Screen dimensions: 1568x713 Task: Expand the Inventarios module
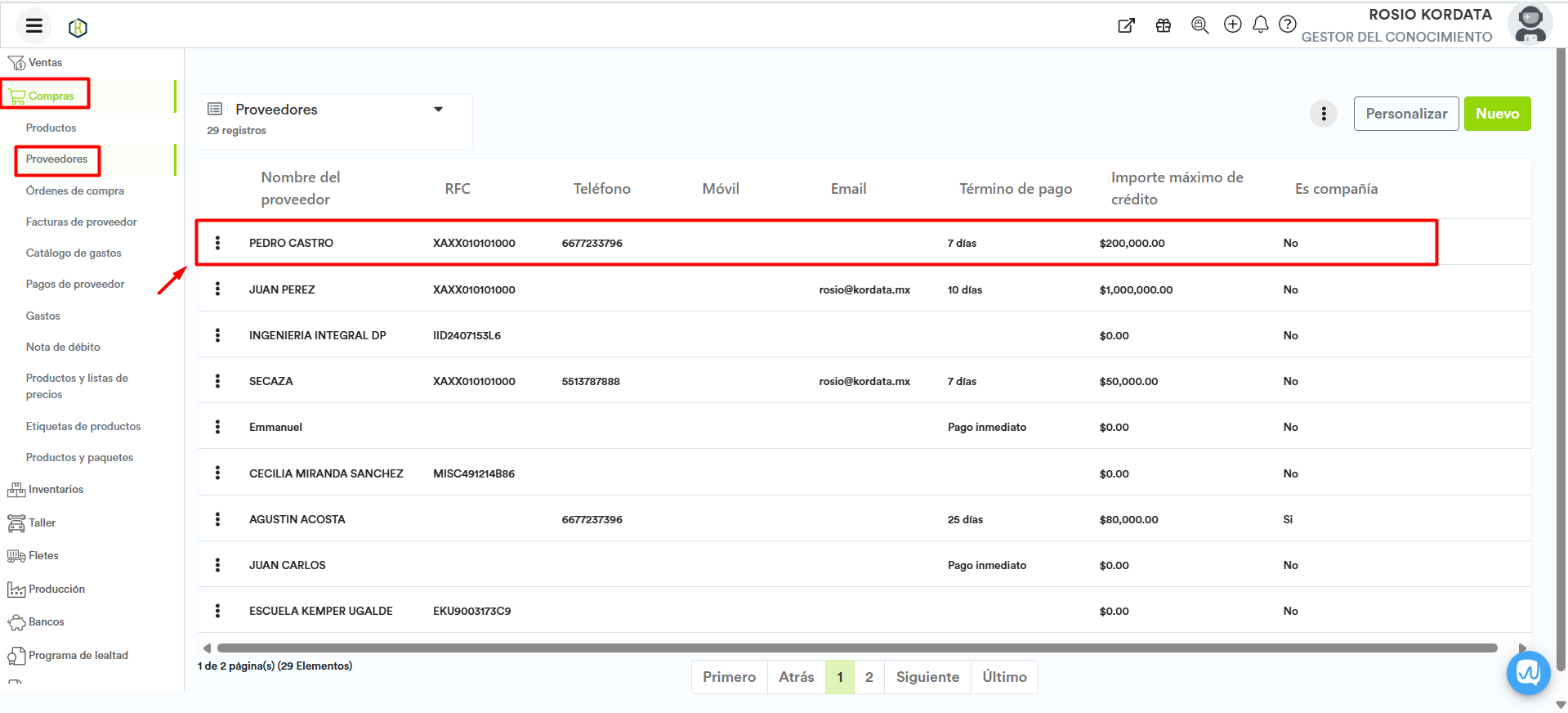click(56, 489)
